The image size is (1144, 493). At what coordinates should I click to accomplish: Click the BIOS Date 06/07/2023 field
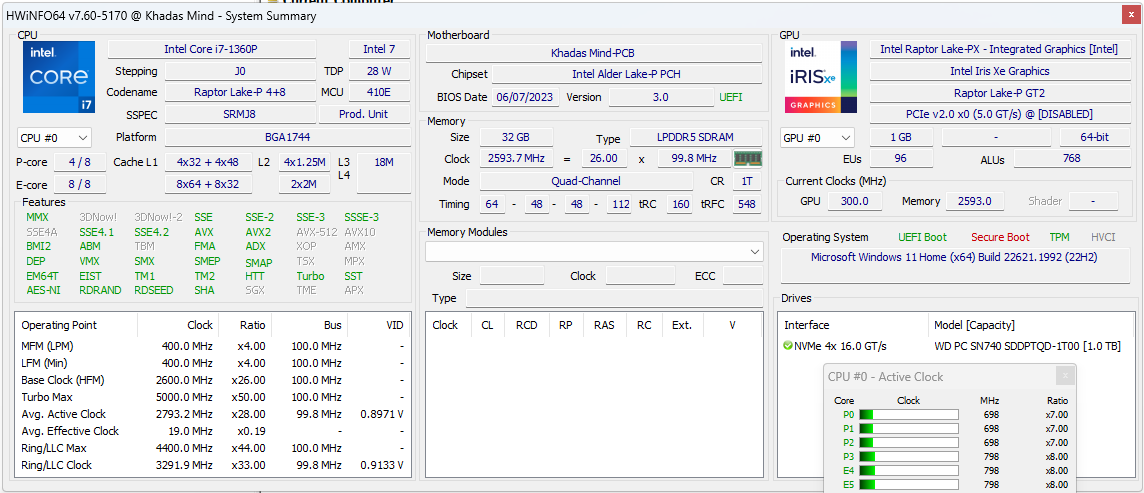[x=525, y=97]
